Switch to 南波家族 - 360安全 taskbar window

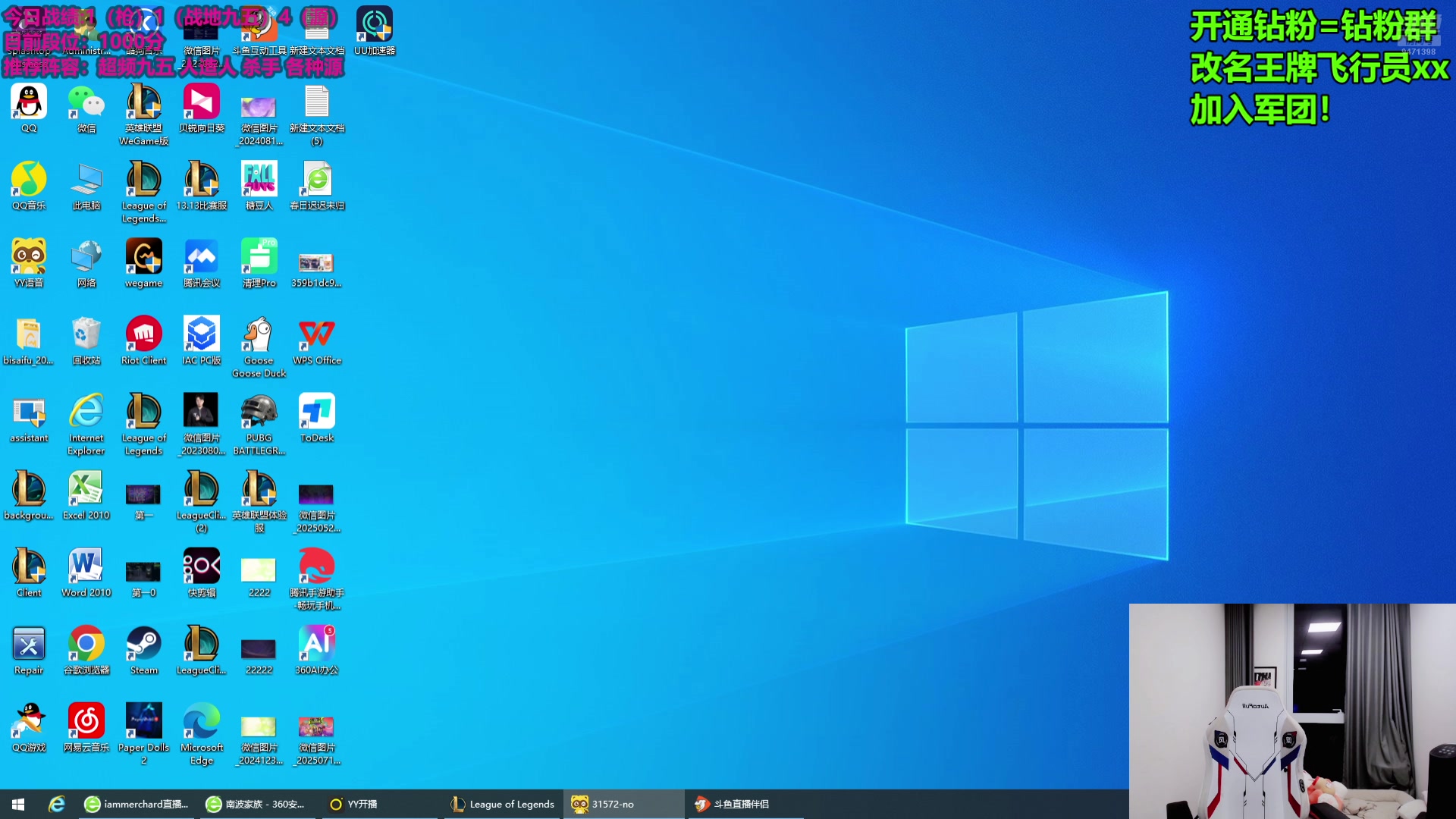tap(258, 804)
